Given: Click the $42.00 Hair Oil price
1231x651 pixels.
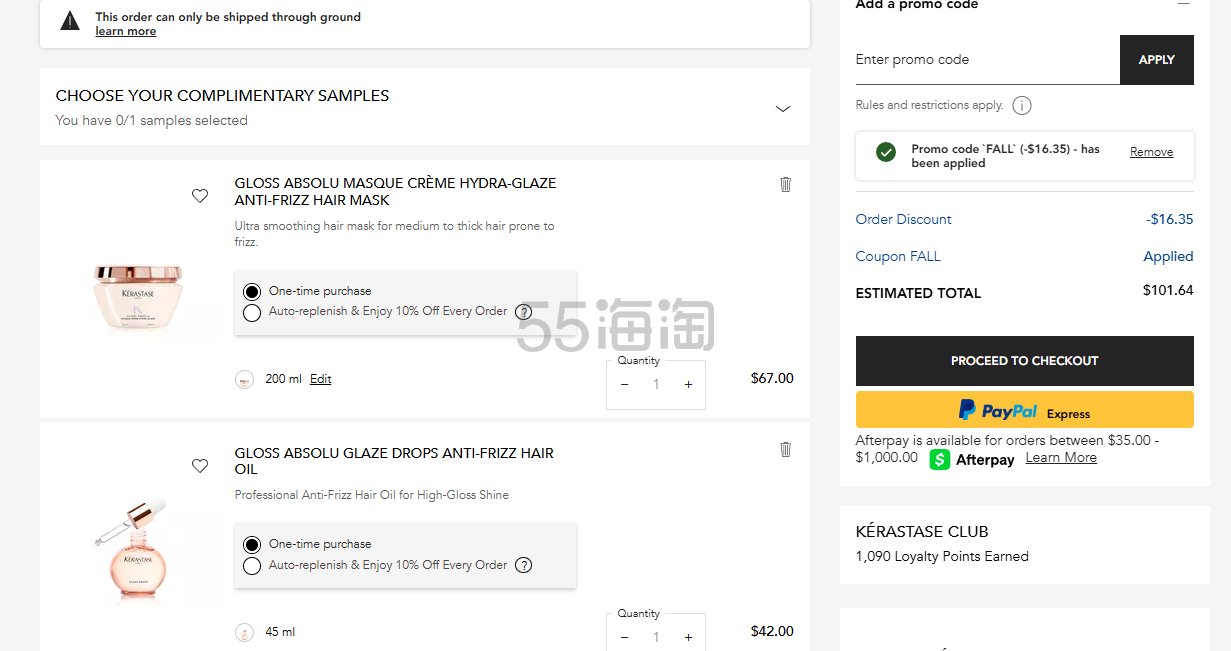Looking at the screenshot, I should pyautogui.click(x=772, y=631).
